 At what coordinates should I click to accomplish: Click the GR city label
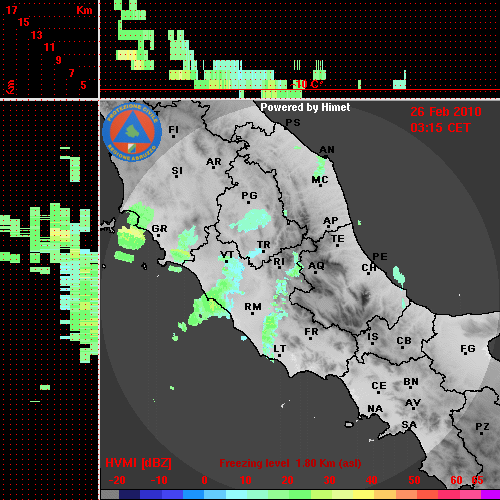[x=159, y=229]
